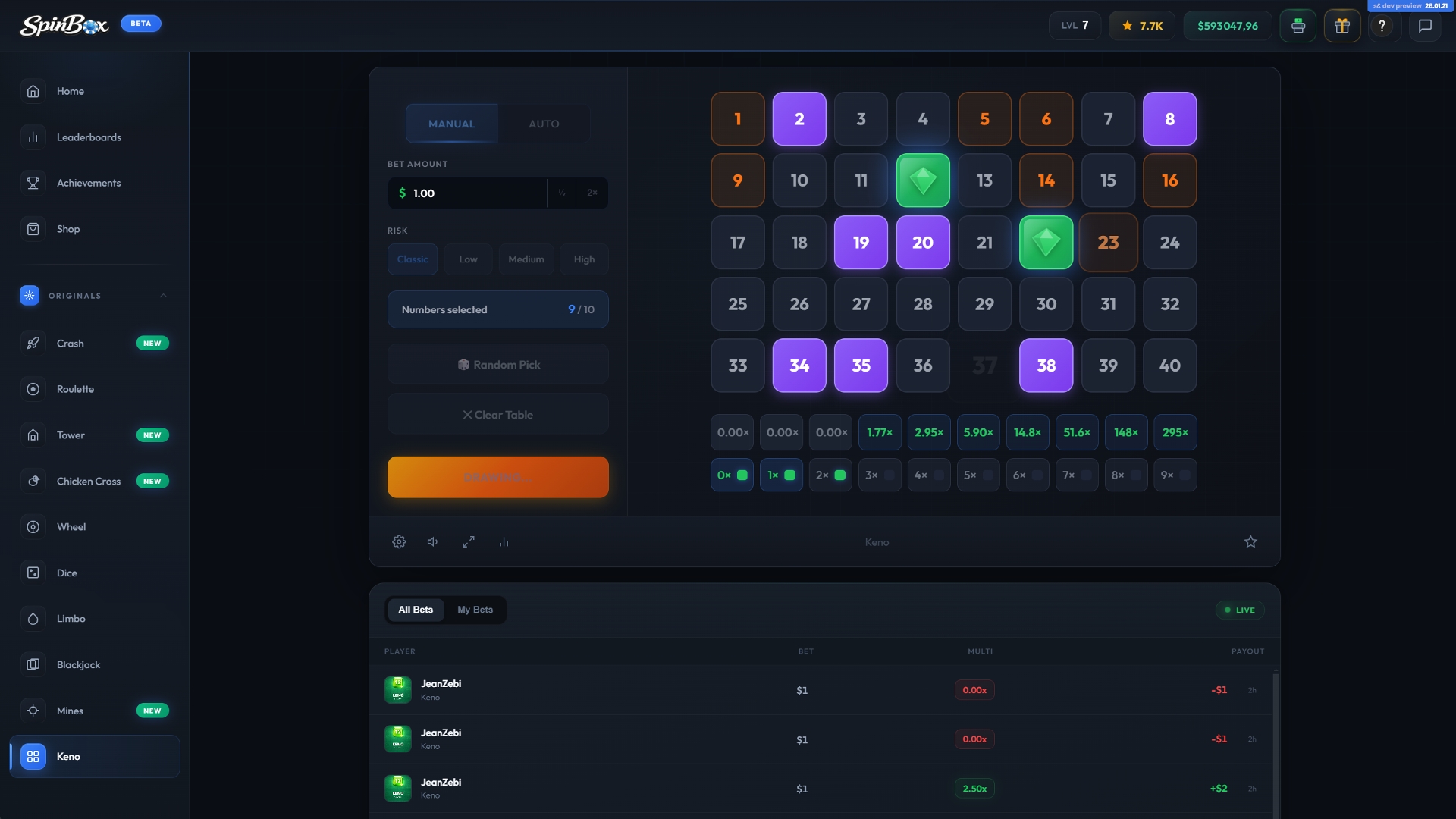Halve the bet with ½ button

pos(561,193)
